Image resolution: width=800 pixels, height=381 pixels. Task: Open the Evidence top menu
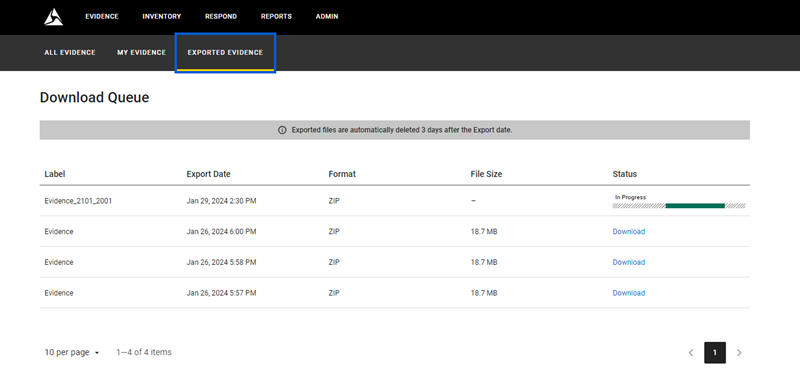click(x=102, y=16)
